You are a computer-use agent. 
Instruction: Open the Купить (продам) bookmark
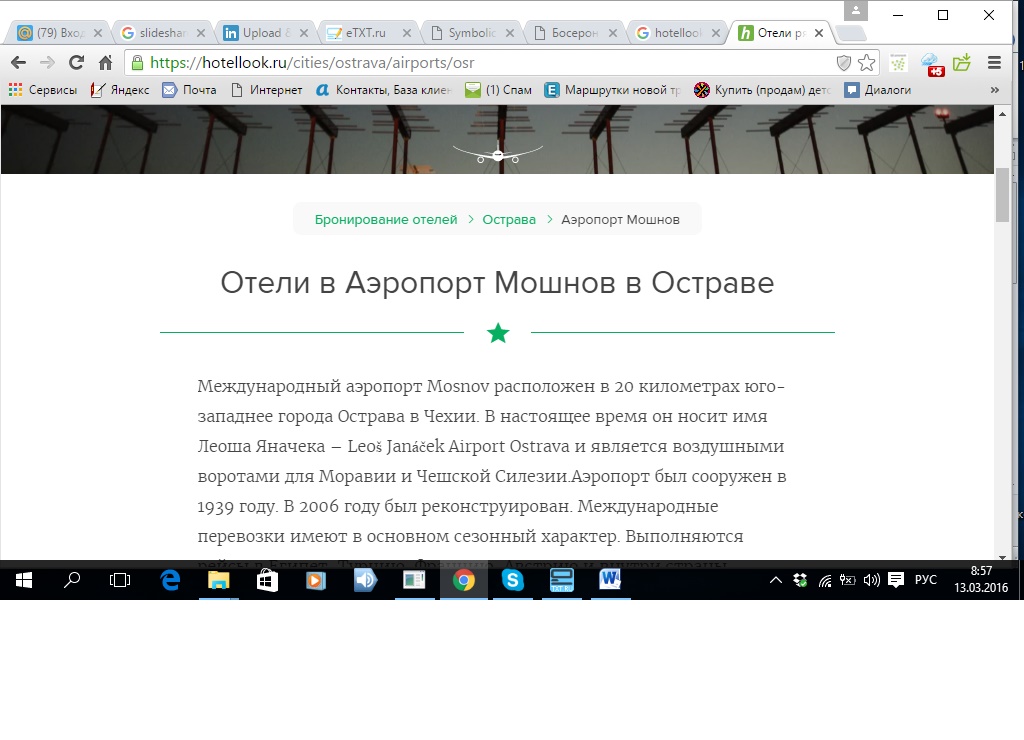pyautogui.click(x=763, y=90)
